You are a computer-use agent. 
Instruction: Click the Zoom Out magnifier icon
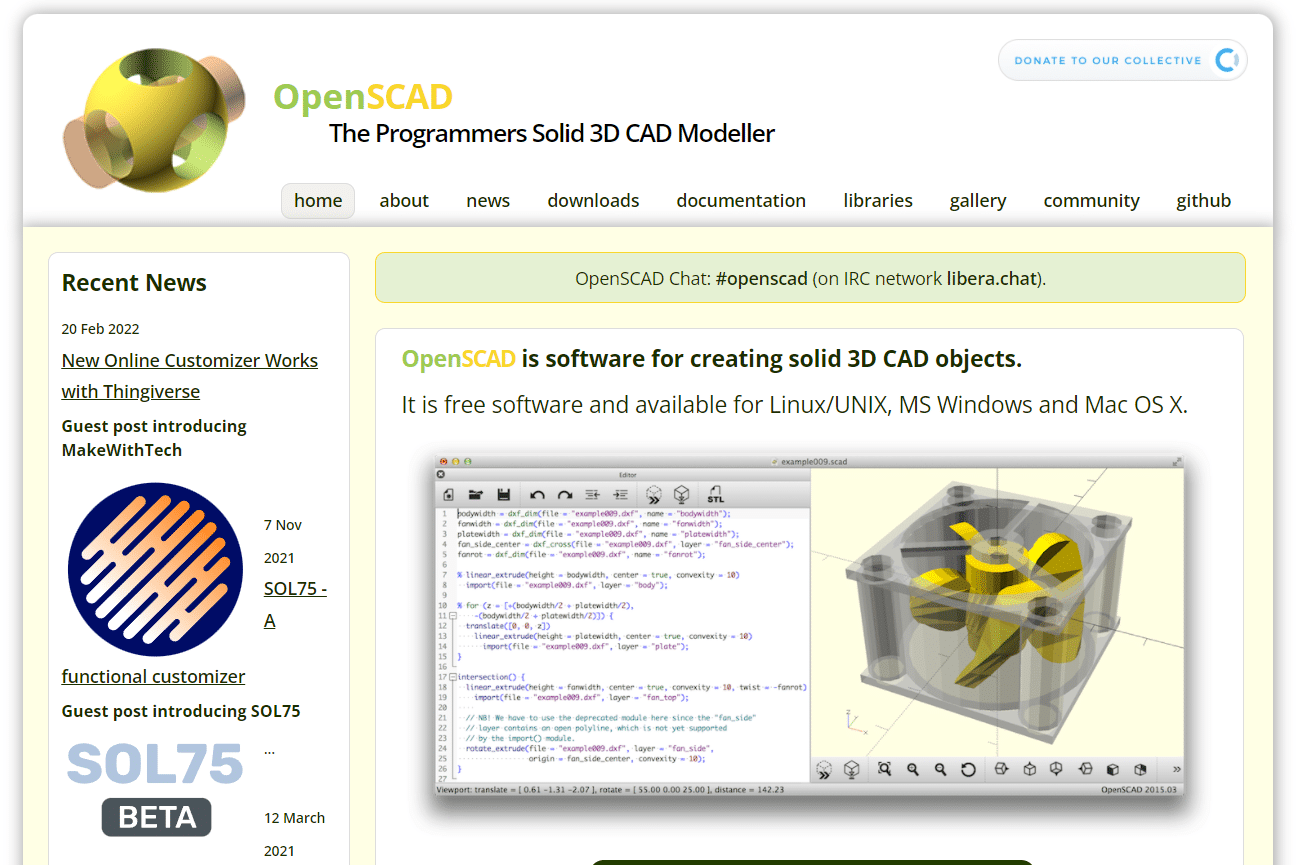(x=940, y=769)
